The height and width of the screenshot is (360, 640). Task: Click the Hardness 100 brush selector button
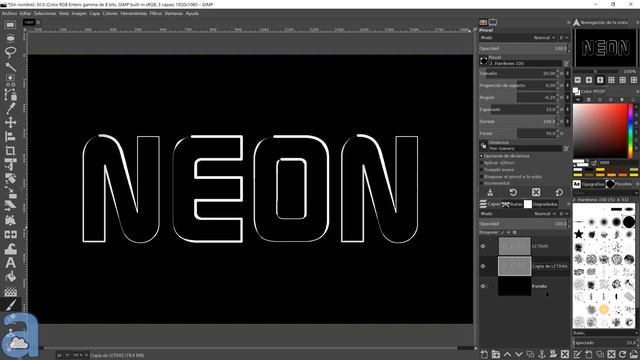(484, 61)
